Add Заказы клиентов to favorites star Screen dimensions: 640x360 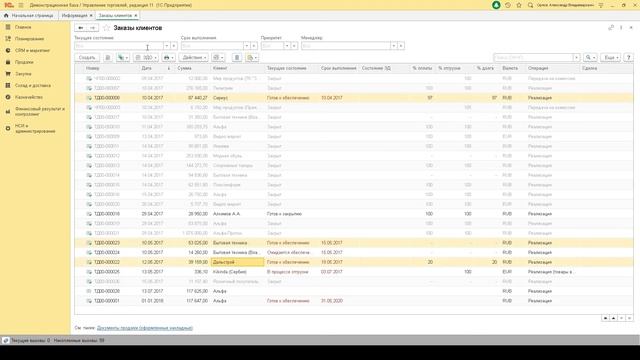(107, 28)
